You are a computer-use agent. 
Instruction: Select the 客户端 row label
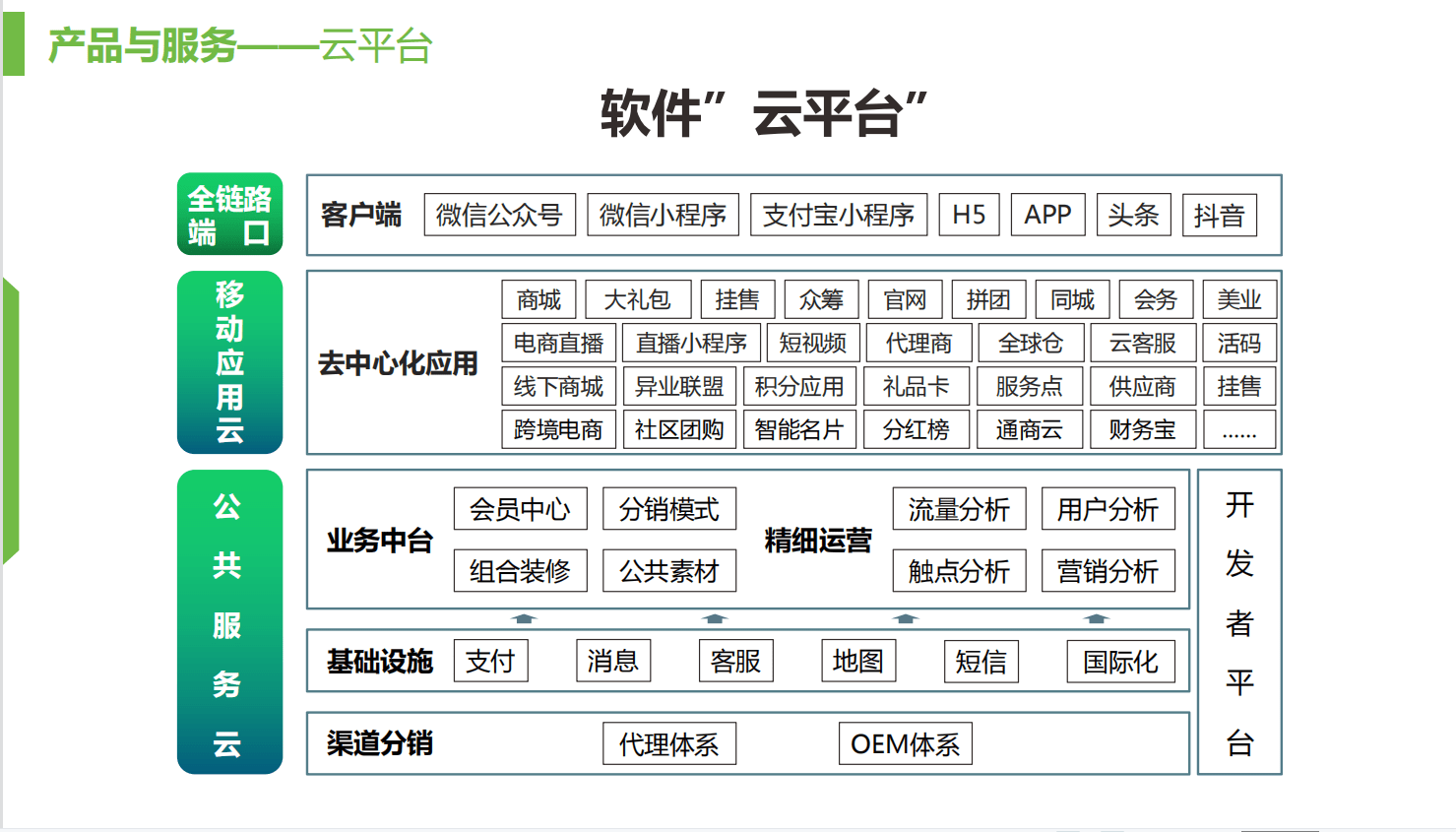click(361, 215)
